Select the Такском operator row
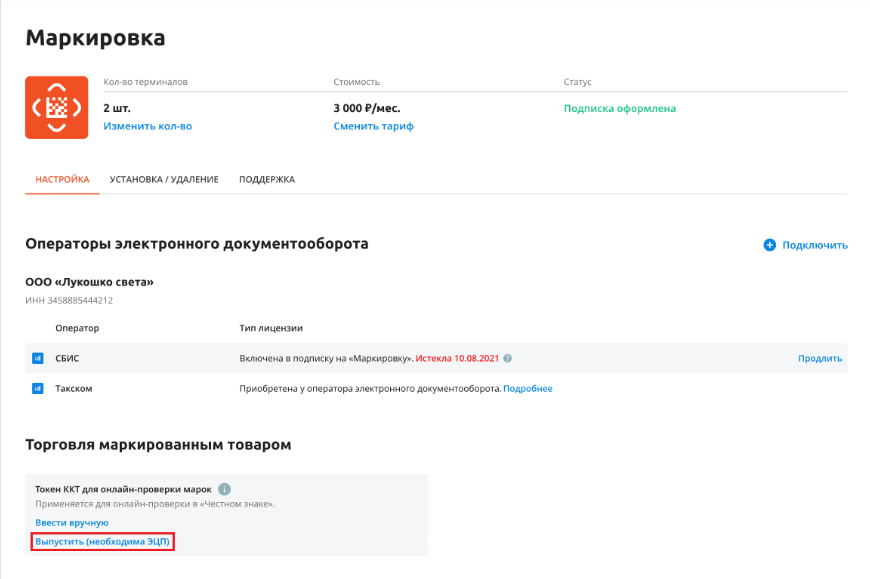This screenshot has width=870, height=579. point(436,388)
